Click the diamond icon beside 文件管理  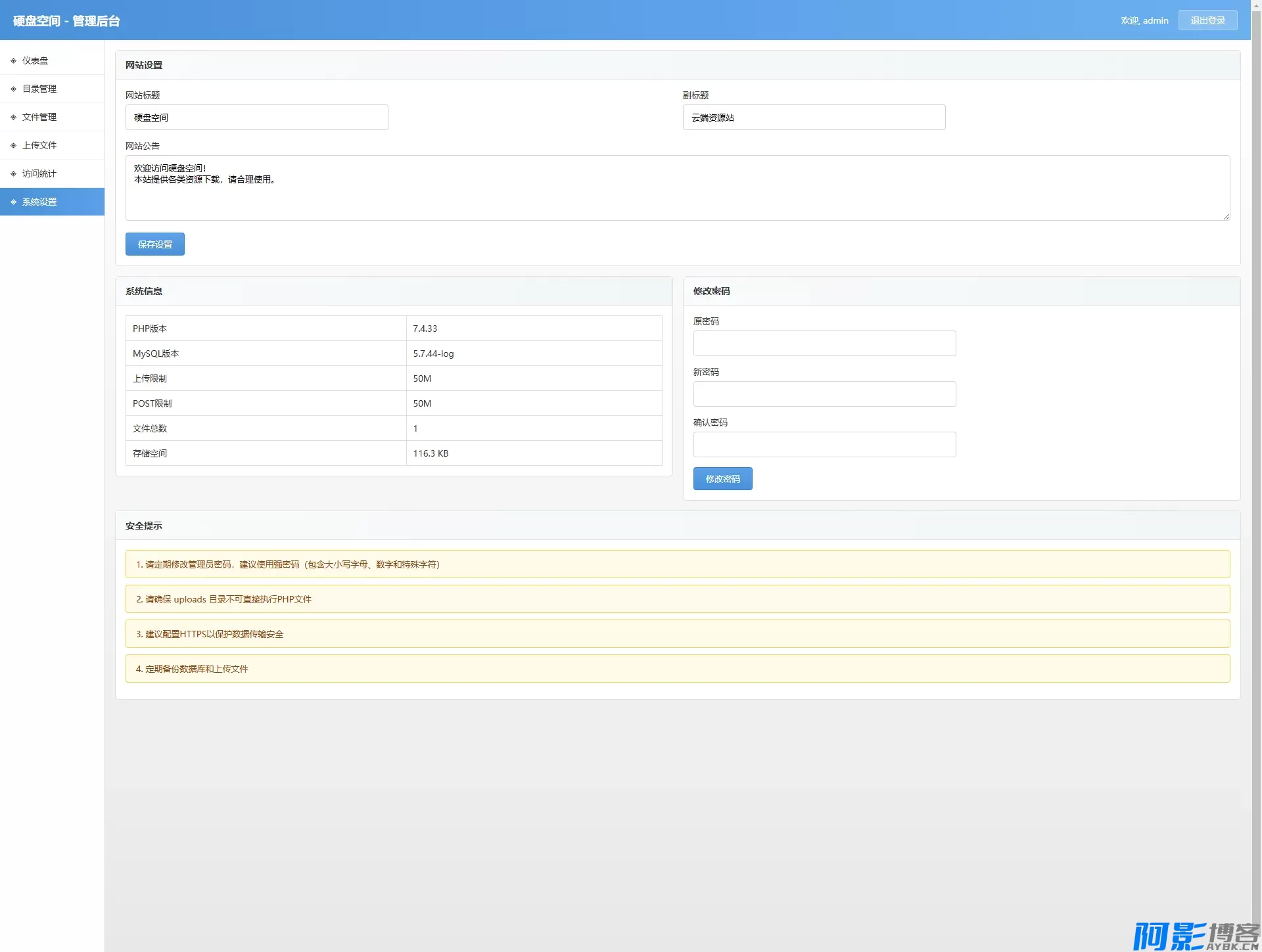13,117
